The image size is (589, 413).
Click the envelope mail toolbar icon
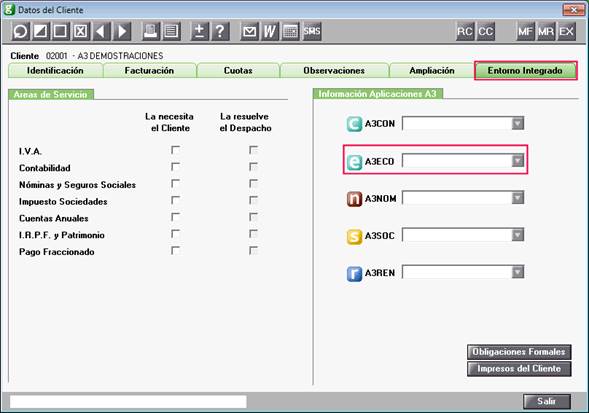[249, 31]
